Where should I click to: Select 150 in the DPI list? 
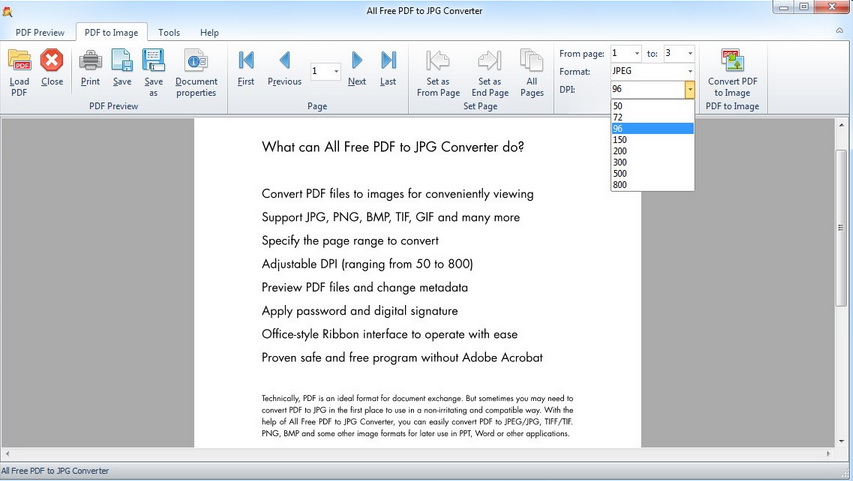[x=652, y=140]
